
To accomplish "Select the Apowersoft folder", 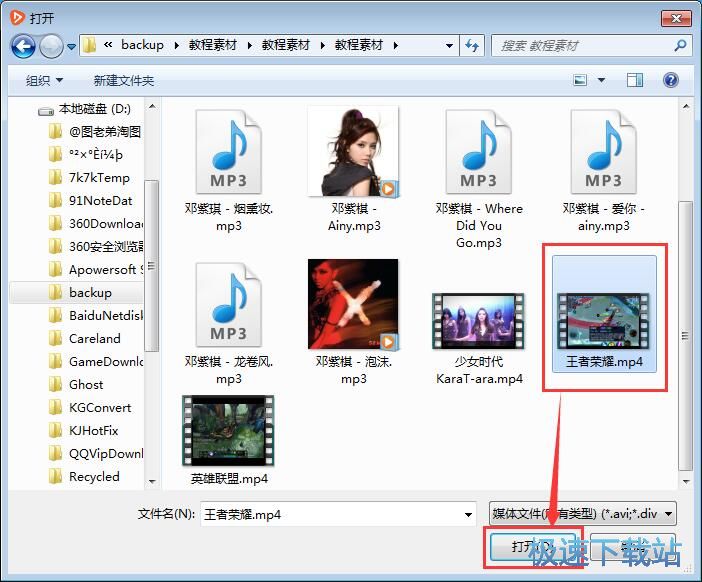I will coord(96,270).
